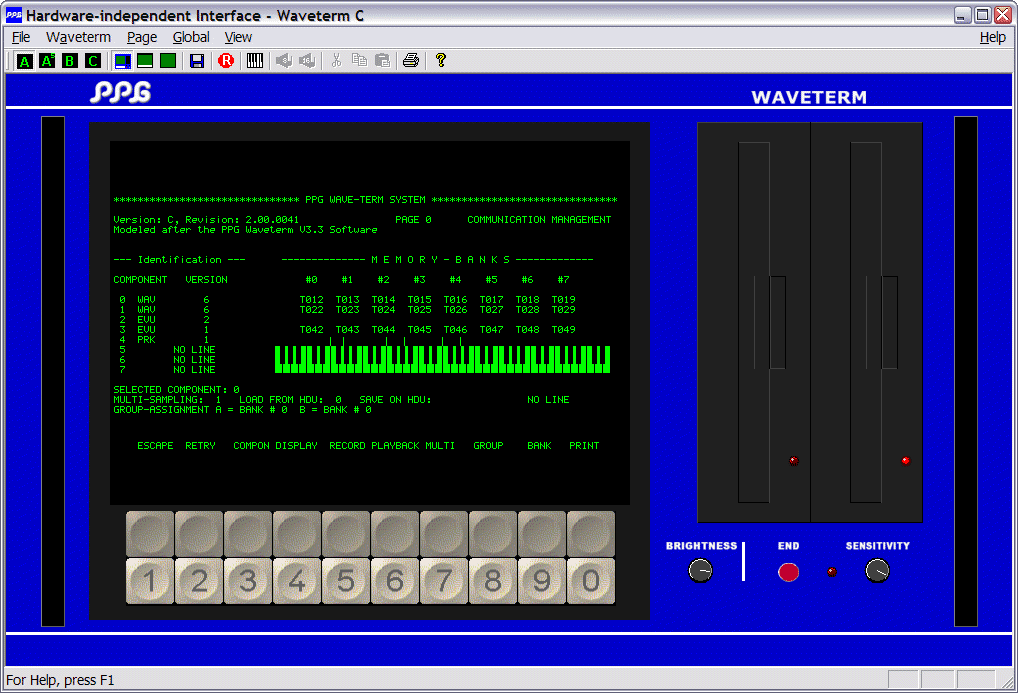Click the speaker icon labeled 16
This screenshot has width=1018, height=693.
click(307, 61)
